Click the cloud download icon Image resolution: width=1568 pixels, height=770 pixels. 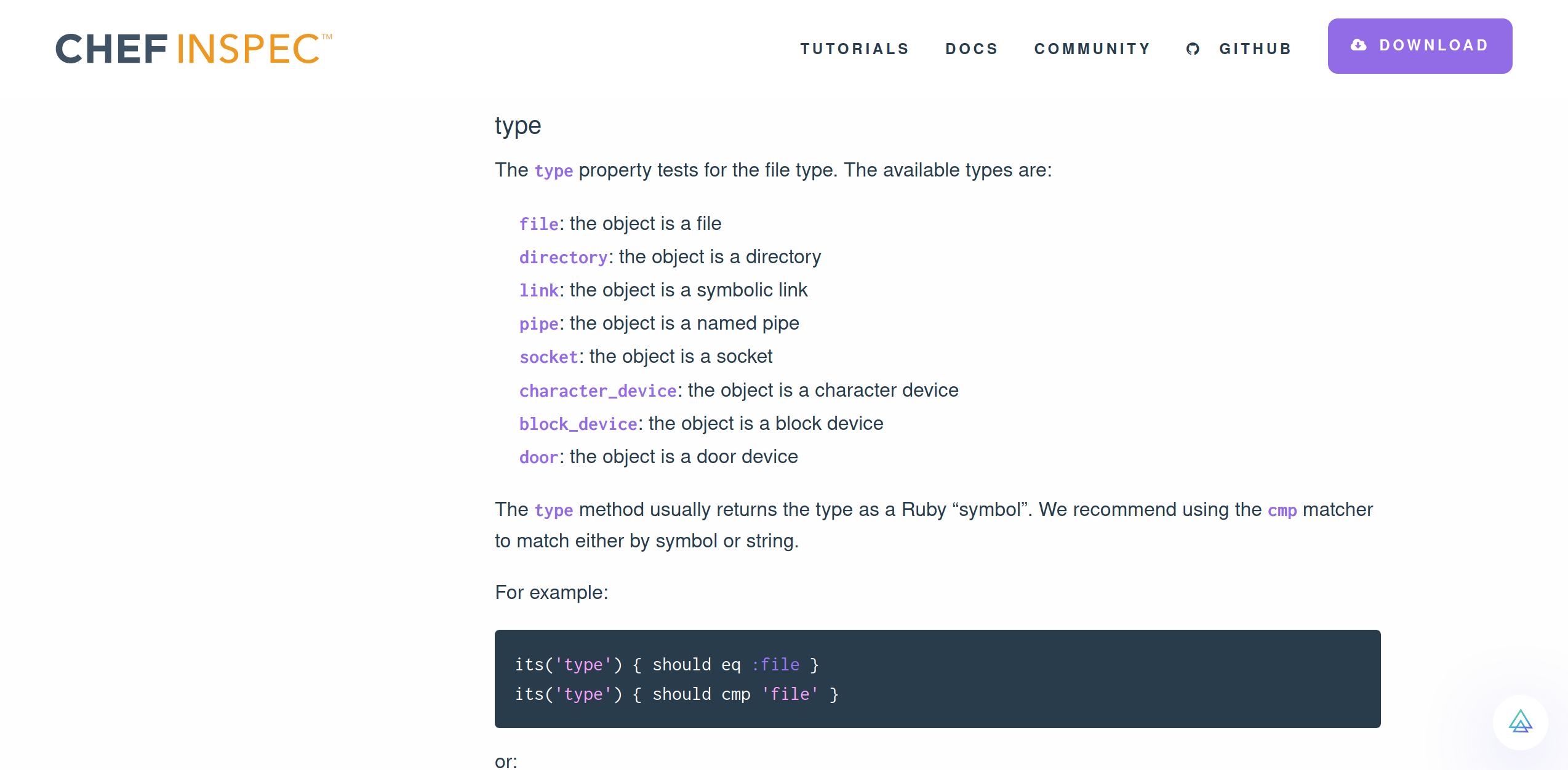pos(1359,45)
